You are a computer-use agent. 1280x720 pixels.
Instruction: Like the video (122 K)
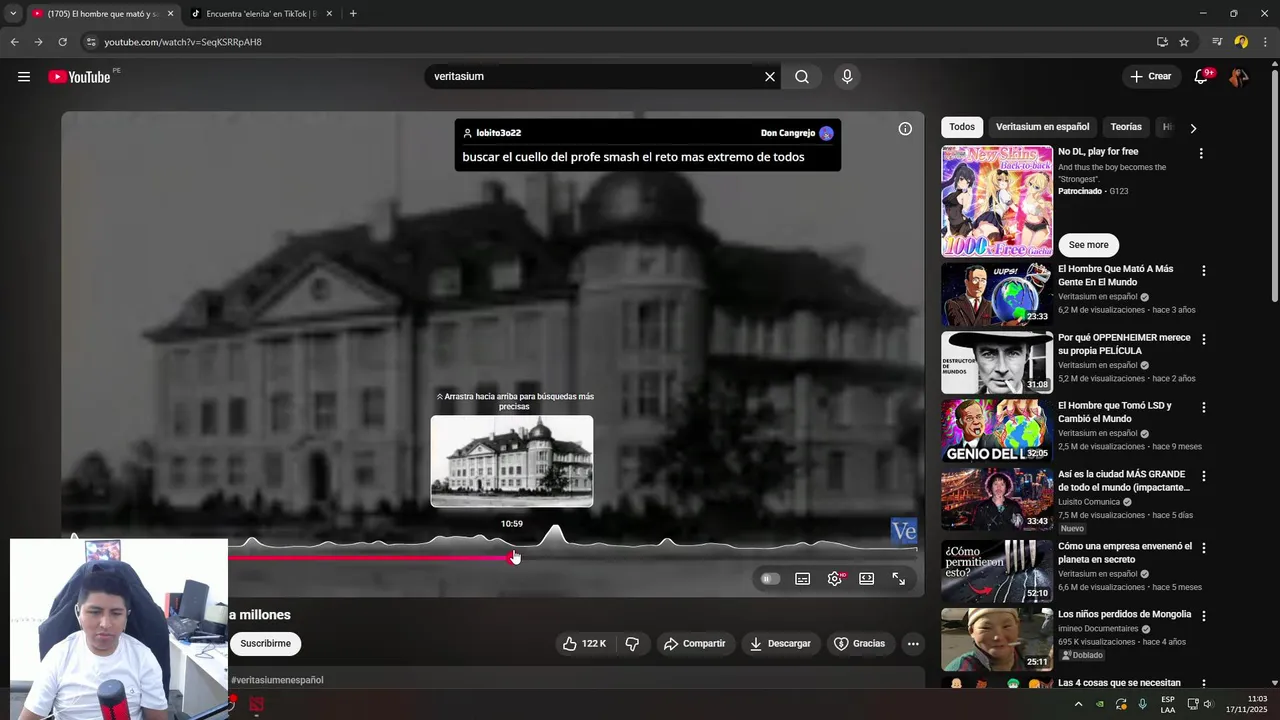pyautogui.click(x=585, y=644)
